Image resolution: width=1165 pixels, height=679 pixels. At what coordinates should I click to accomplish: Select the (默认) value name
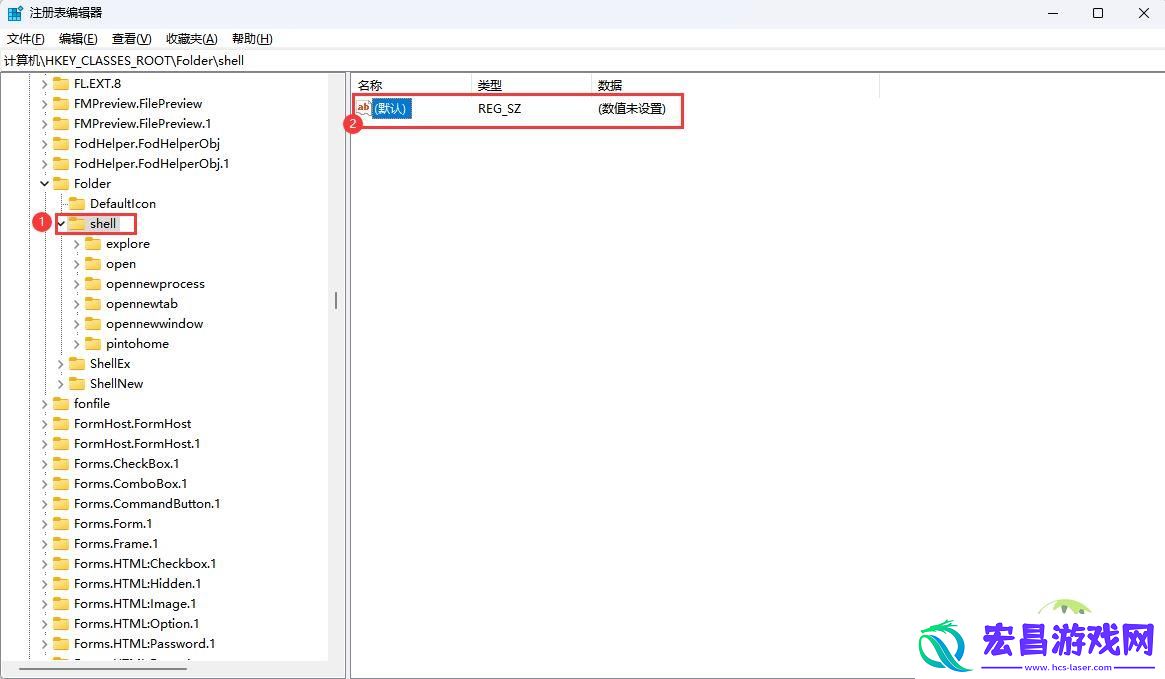(391, 108)
